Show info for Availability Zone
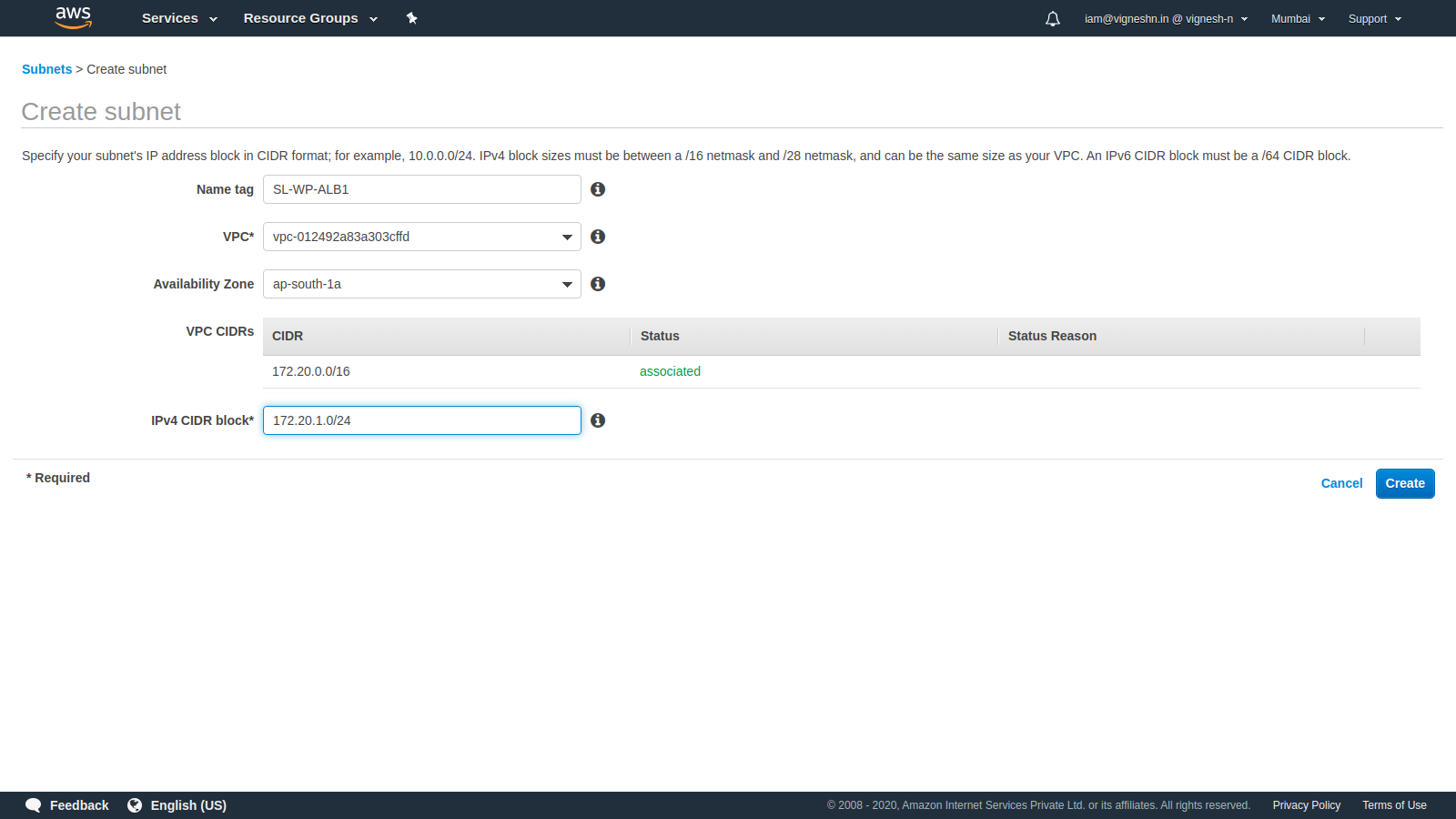The height and width of the screenshot is (819, 1456). click(598, 284)
